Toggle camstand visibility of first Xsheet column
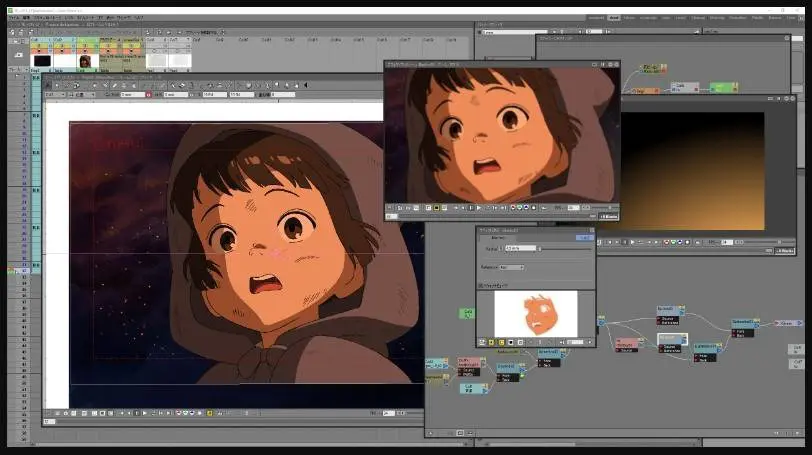 pyautogui.click(x=39, y=51)
